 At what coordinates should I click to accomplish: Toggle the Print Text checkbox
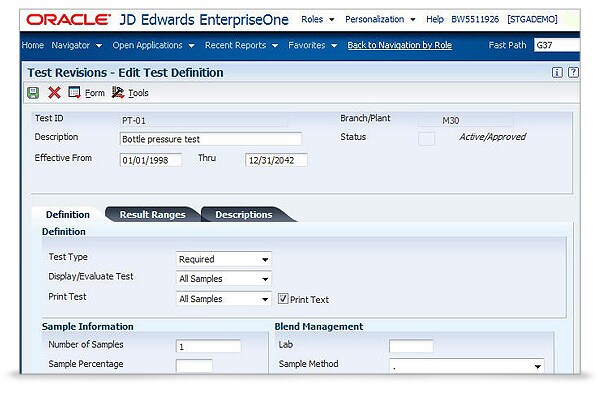283,299
